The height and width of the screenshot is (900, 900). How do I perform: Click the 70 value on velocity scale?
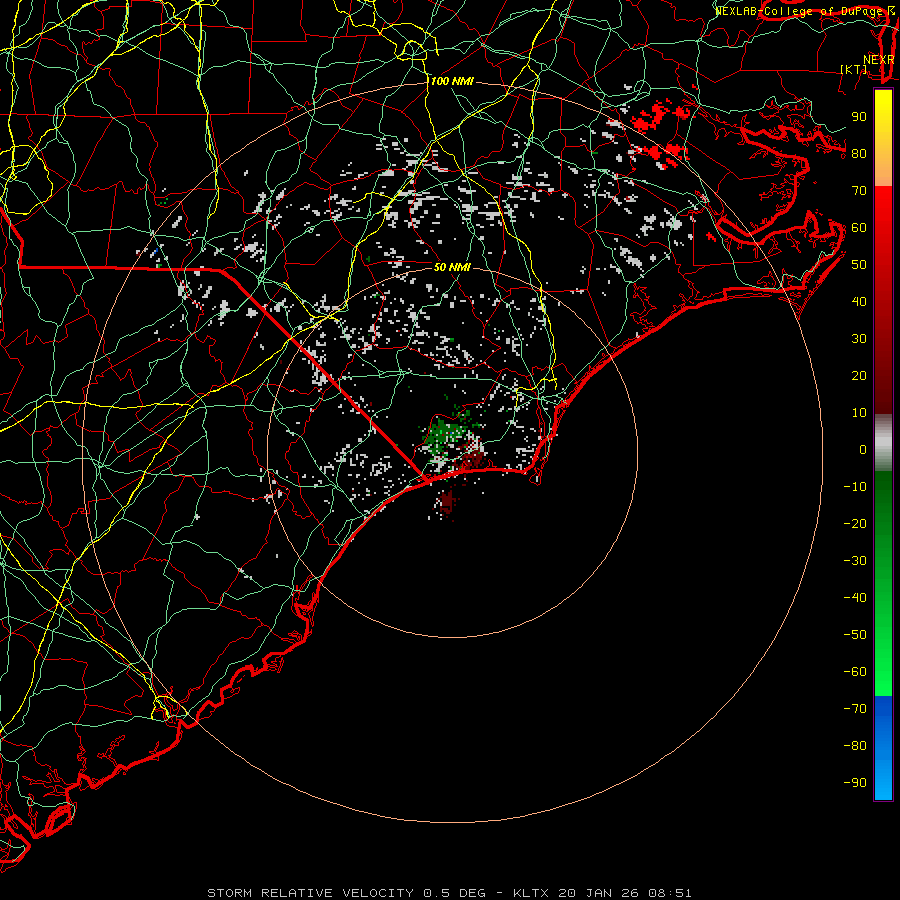(x=859, y=191)
